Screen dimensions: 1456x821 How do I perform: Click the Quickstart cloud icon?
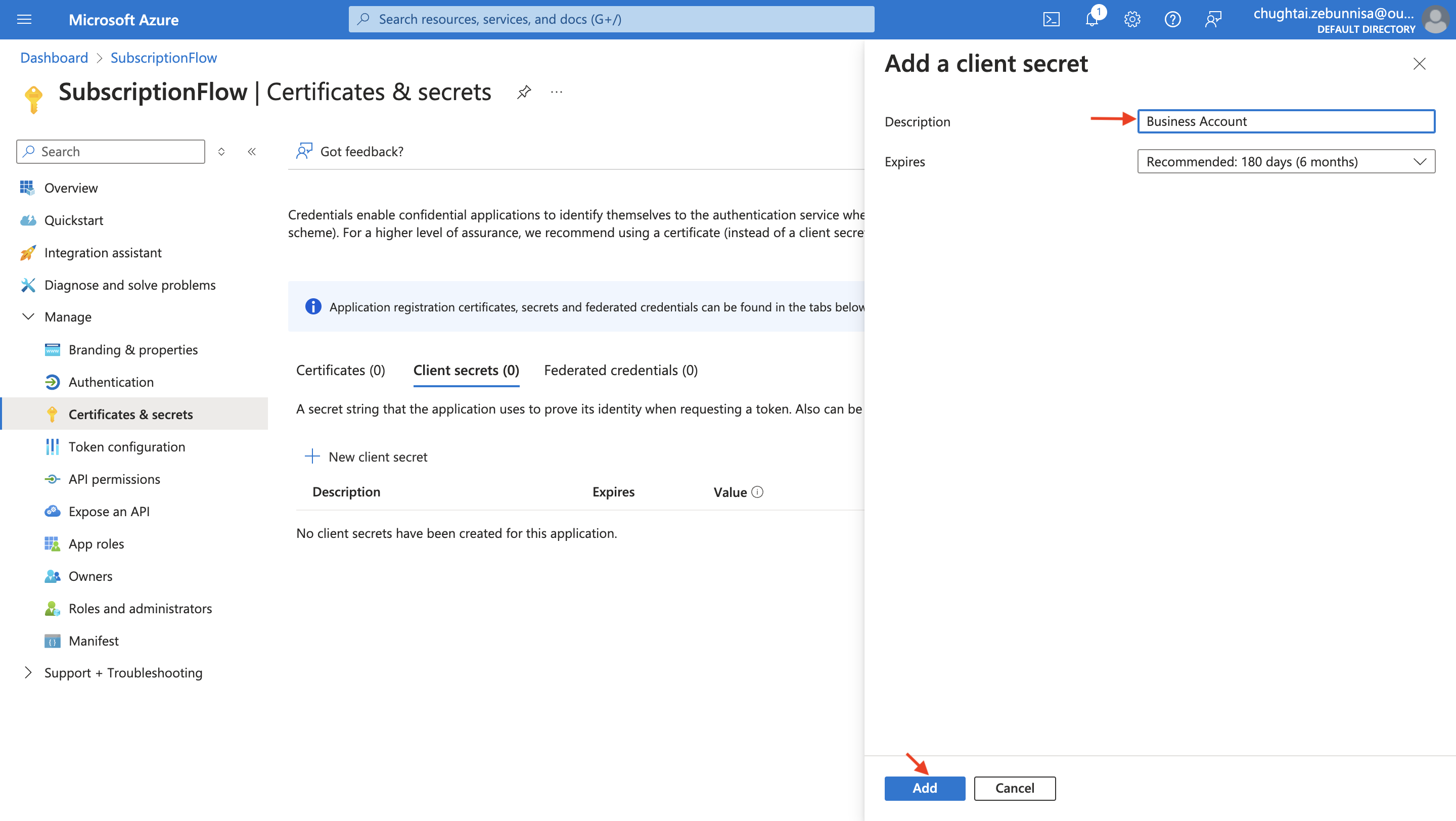[28, 220]
